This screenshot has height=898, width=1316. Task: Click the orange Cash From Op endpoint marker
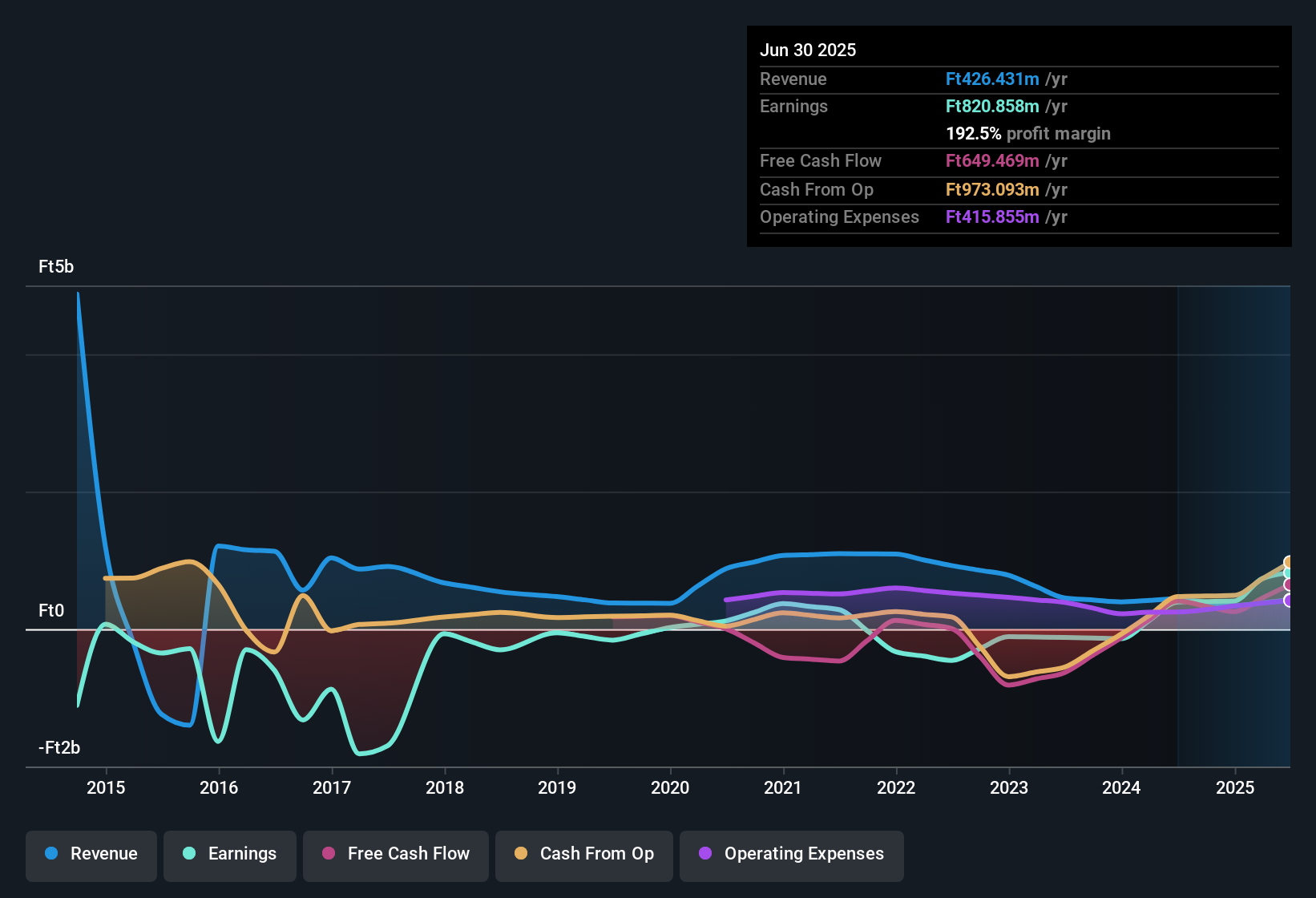tap(1289, 563)
